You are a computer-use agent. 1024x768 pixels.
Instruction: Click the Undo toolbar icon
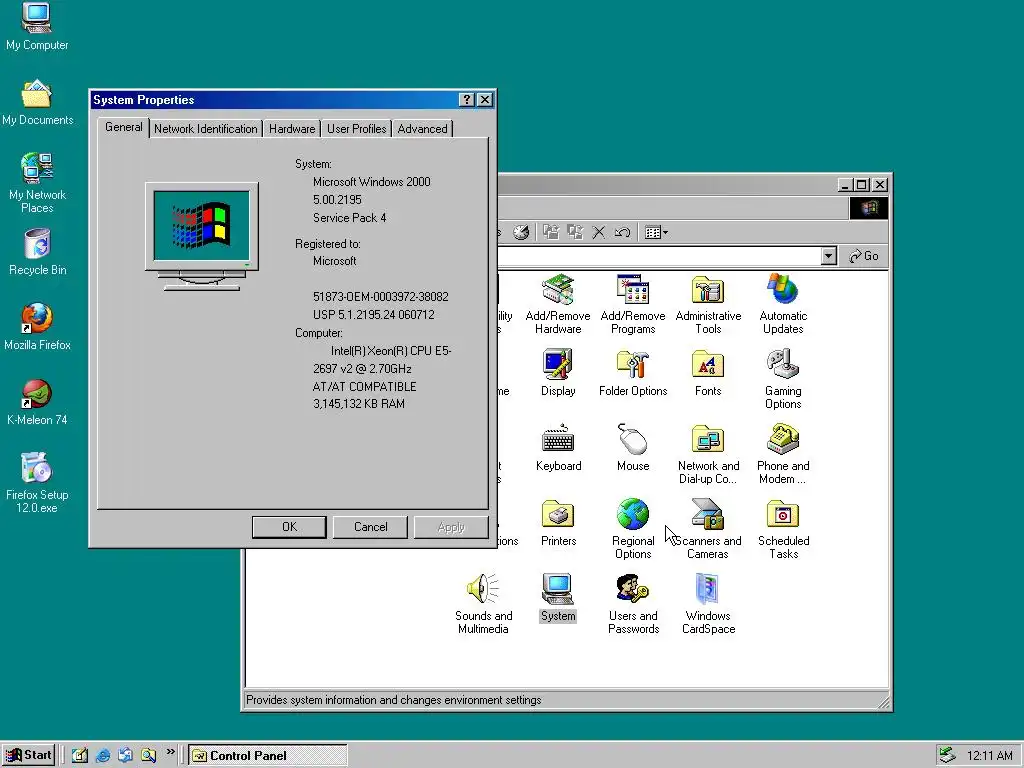click(622, 232)
